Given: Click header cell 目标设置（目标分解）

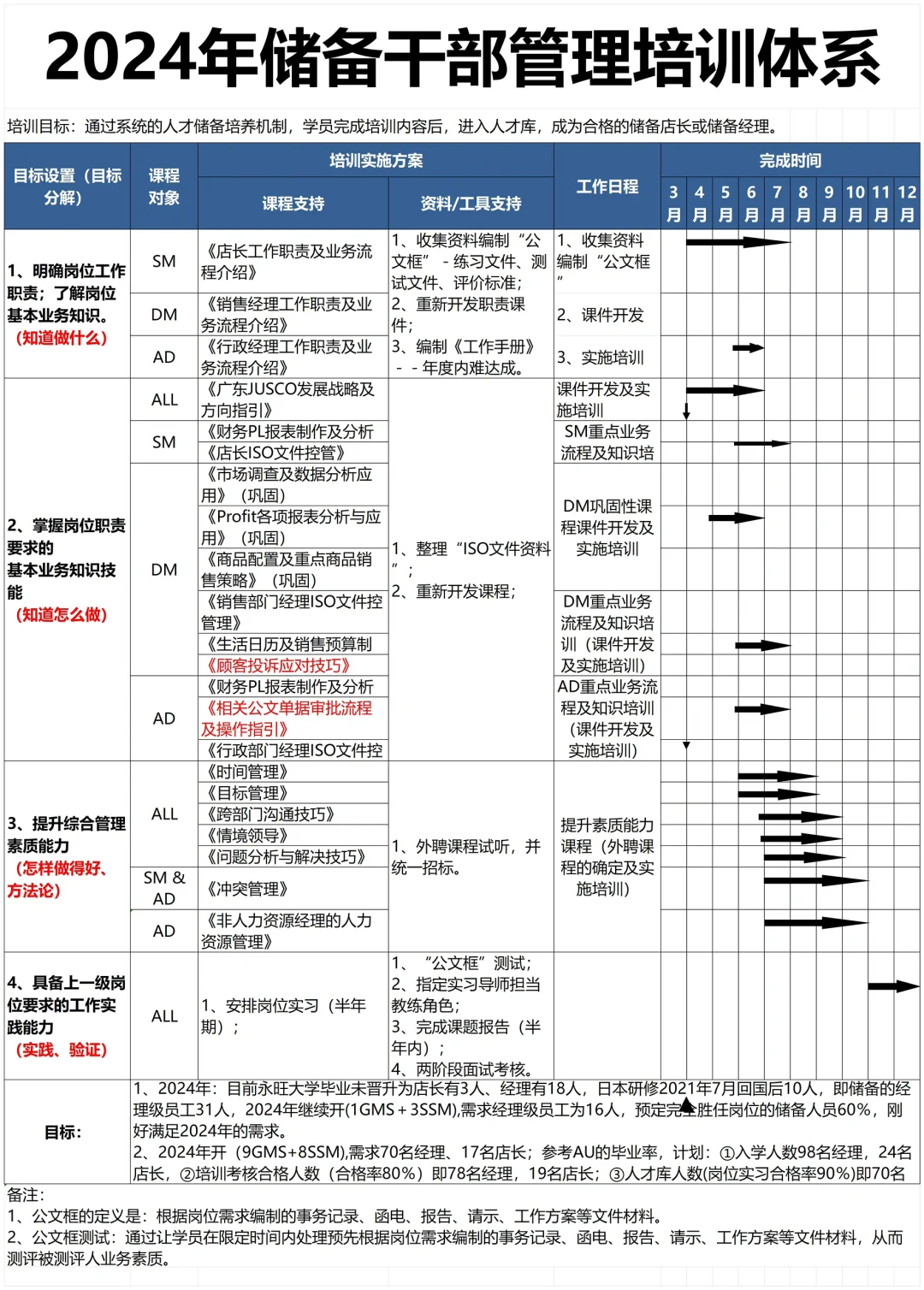Looking at the screenshot, I should tap(68, 186).
